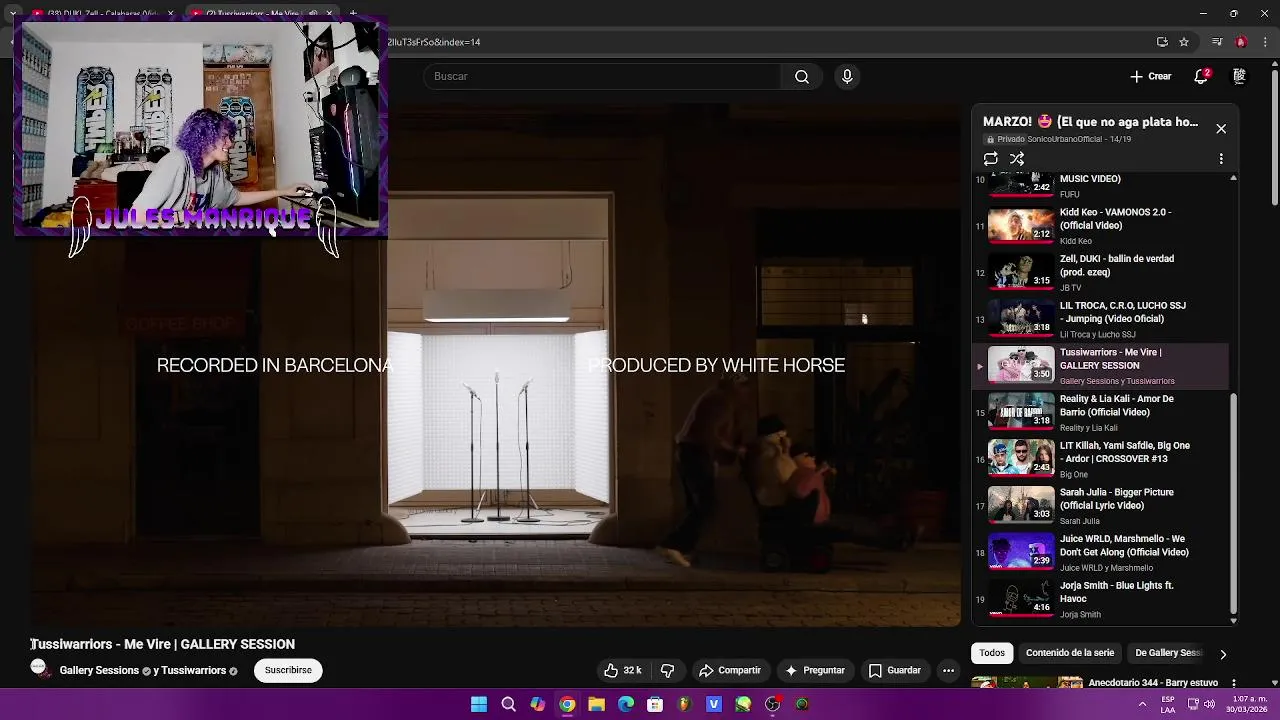Viewport: 1280px width, 720px height.
Task: Open Copilot from taskbar
Action: [537, 705]
